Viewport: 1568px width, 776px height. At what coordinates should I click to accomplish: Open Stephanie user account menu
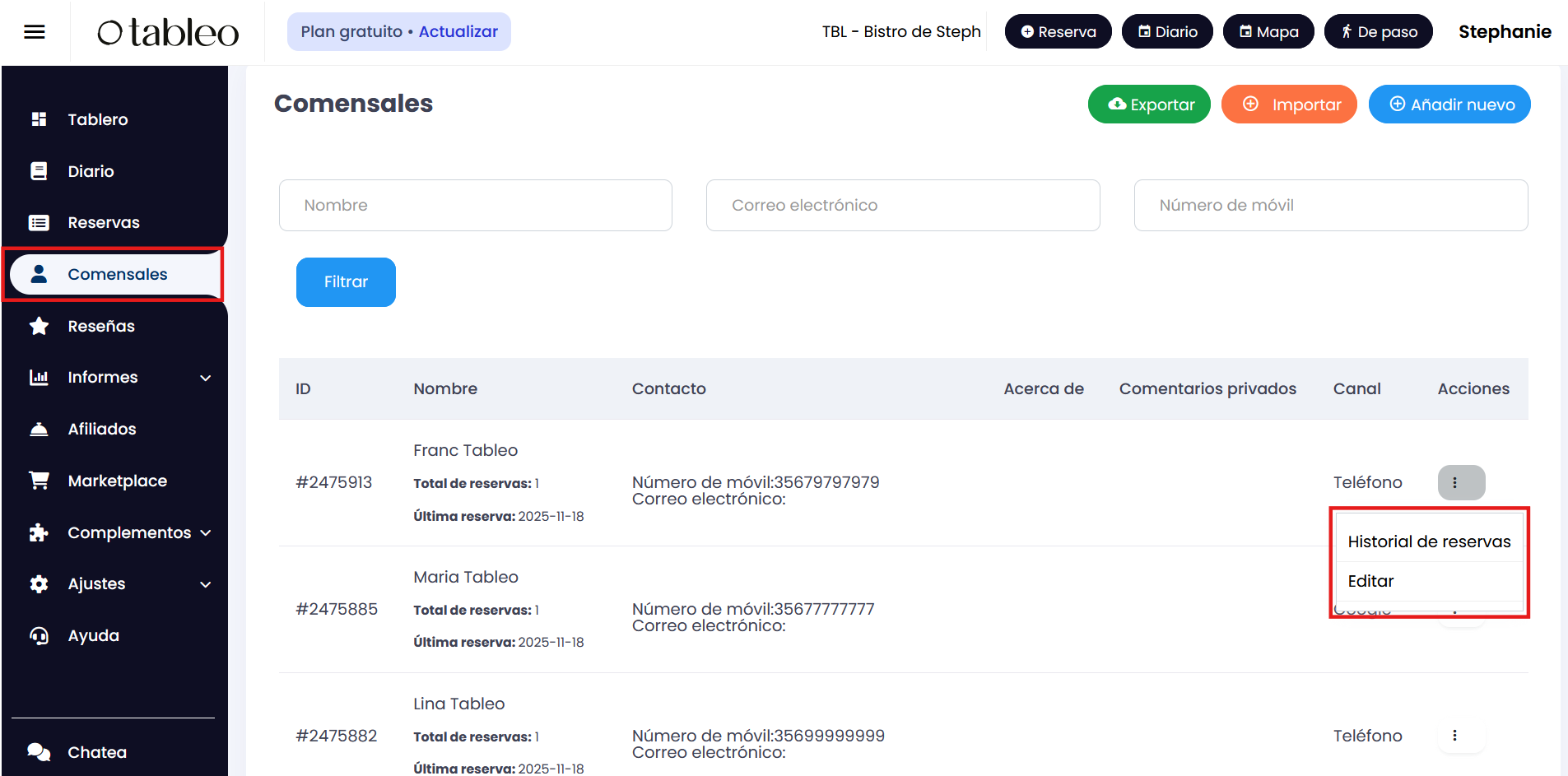(1505, 32)
